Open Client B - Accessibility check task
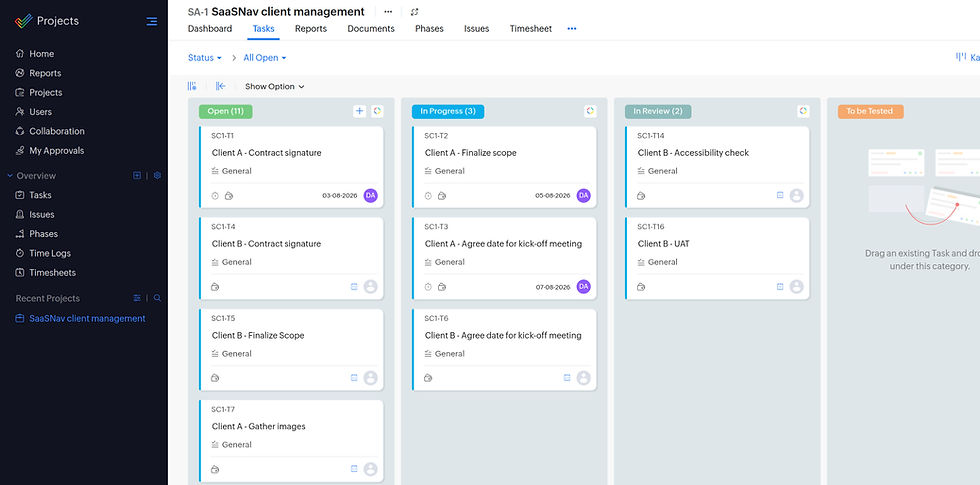The height and width of the screenshot is (485, 980). [x=693, y=152]
